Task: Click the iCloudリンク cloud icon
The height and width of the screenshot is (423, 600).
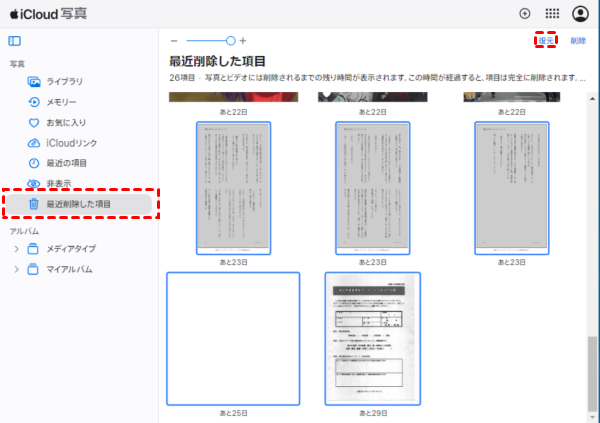Action: pos(34,143)
